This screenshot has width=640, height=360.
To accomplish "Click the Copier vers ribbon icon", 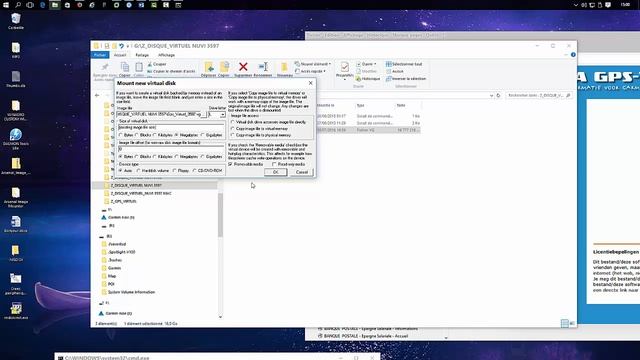I will [x=224, y=67].
